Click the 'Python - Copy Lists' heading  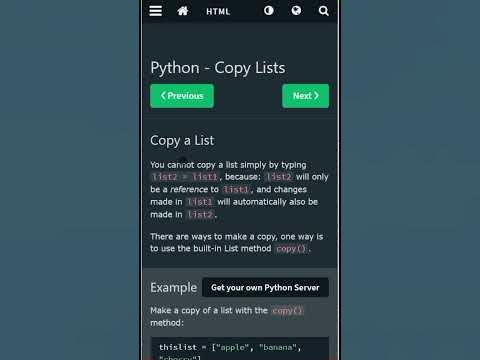coord(218,68)
